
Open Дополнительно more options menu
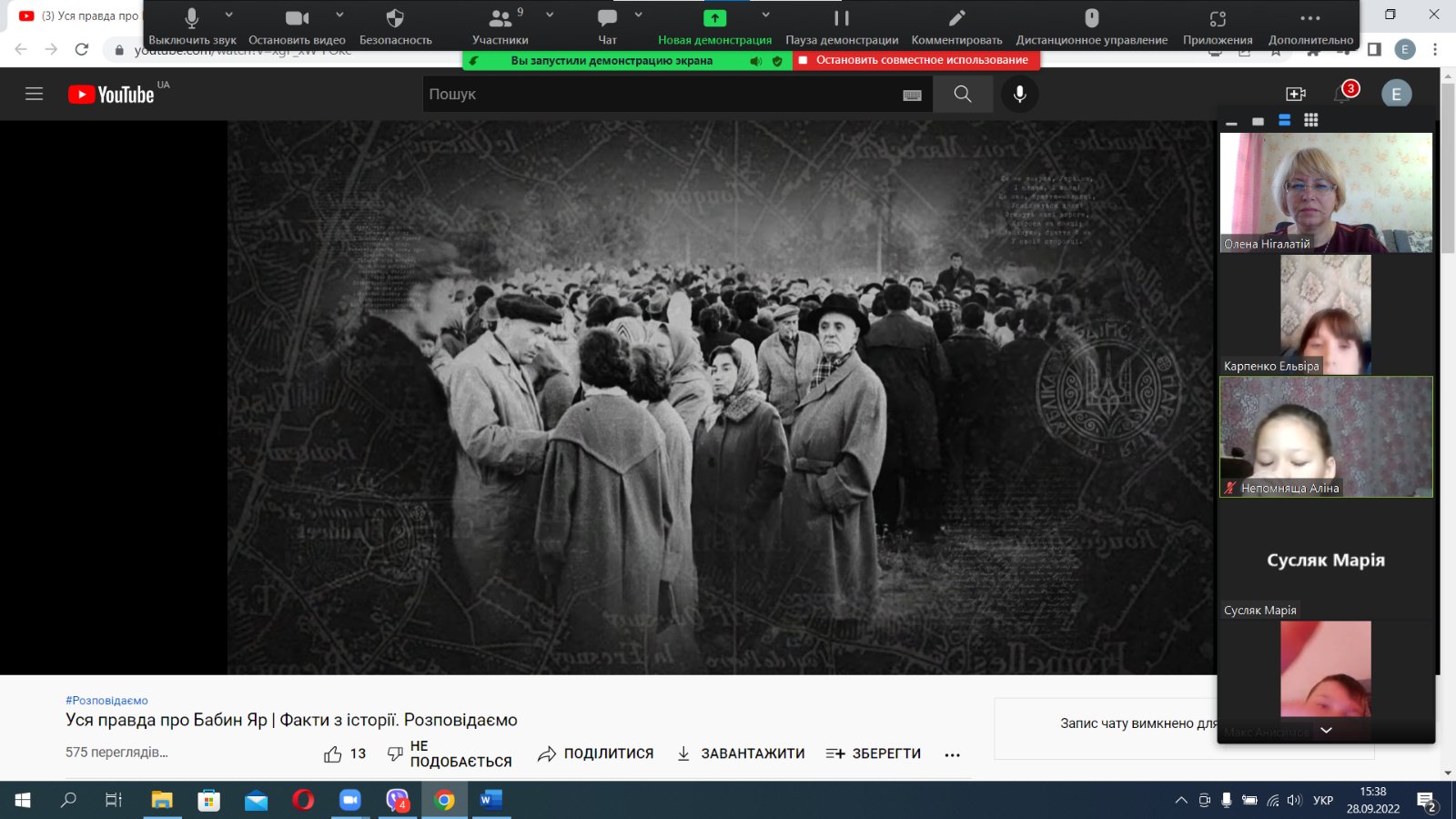(1310, 26)
